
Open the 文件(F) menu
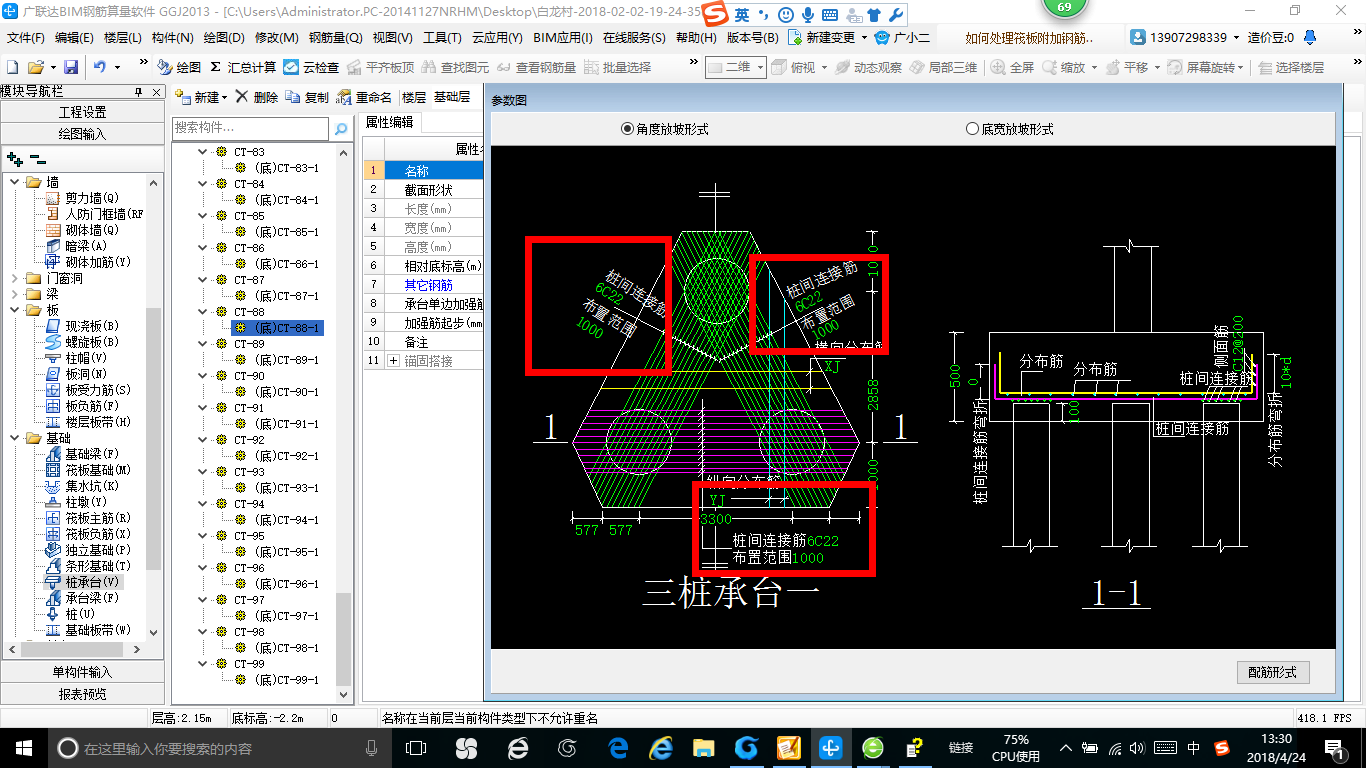26,37
